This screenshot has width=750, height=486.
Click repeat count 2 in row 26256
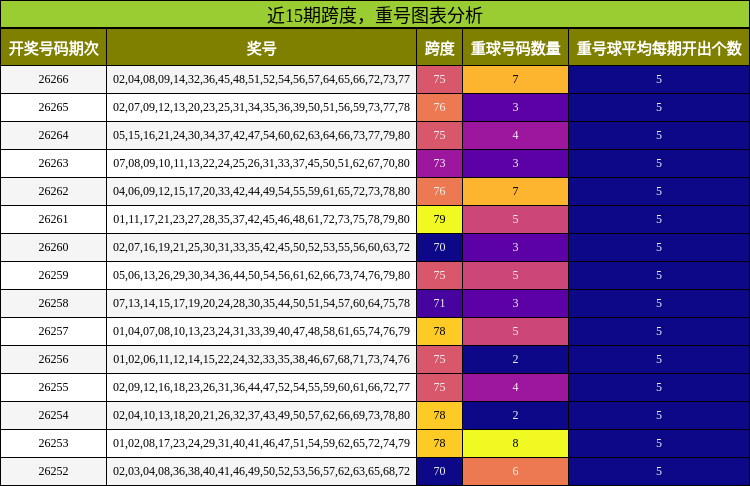(515, 359)
